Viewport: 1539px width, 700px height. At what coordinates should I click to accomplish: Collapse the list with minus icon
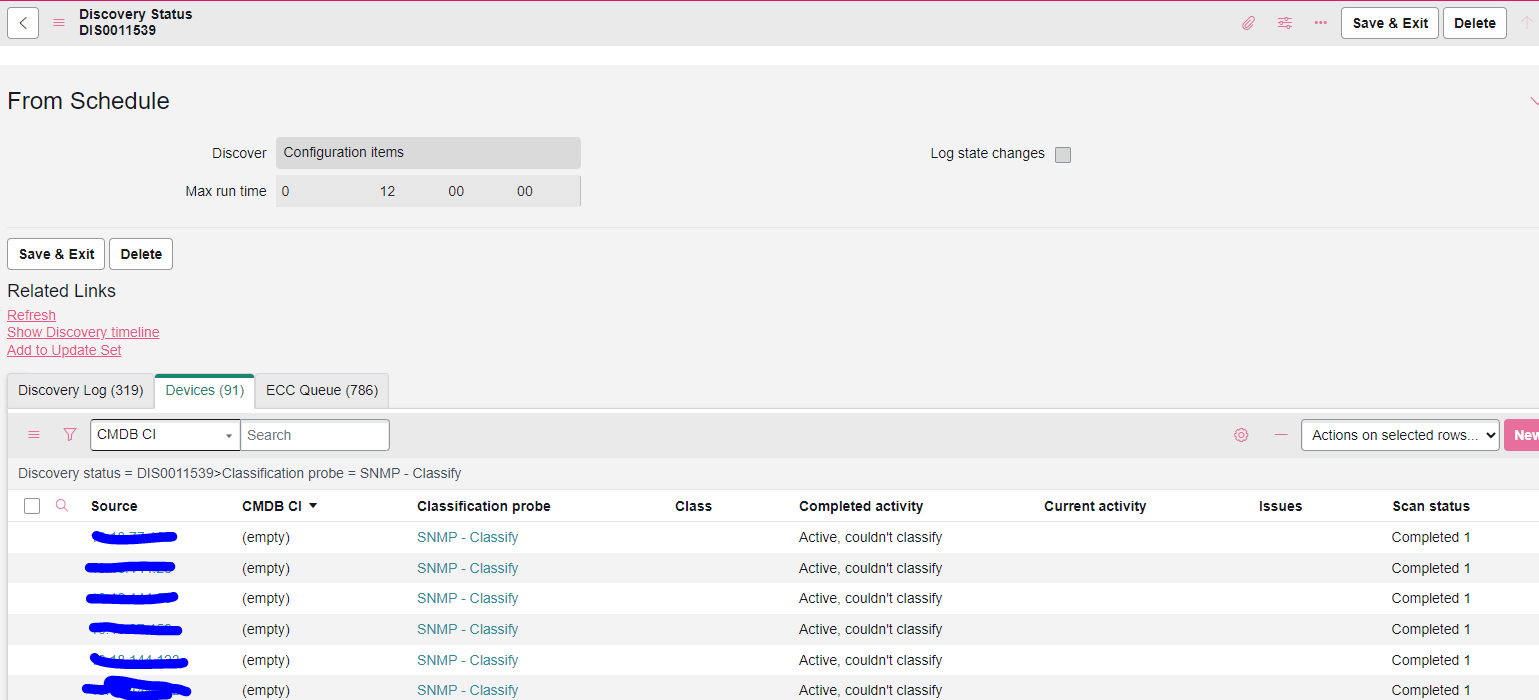[x=1281, y=435]
